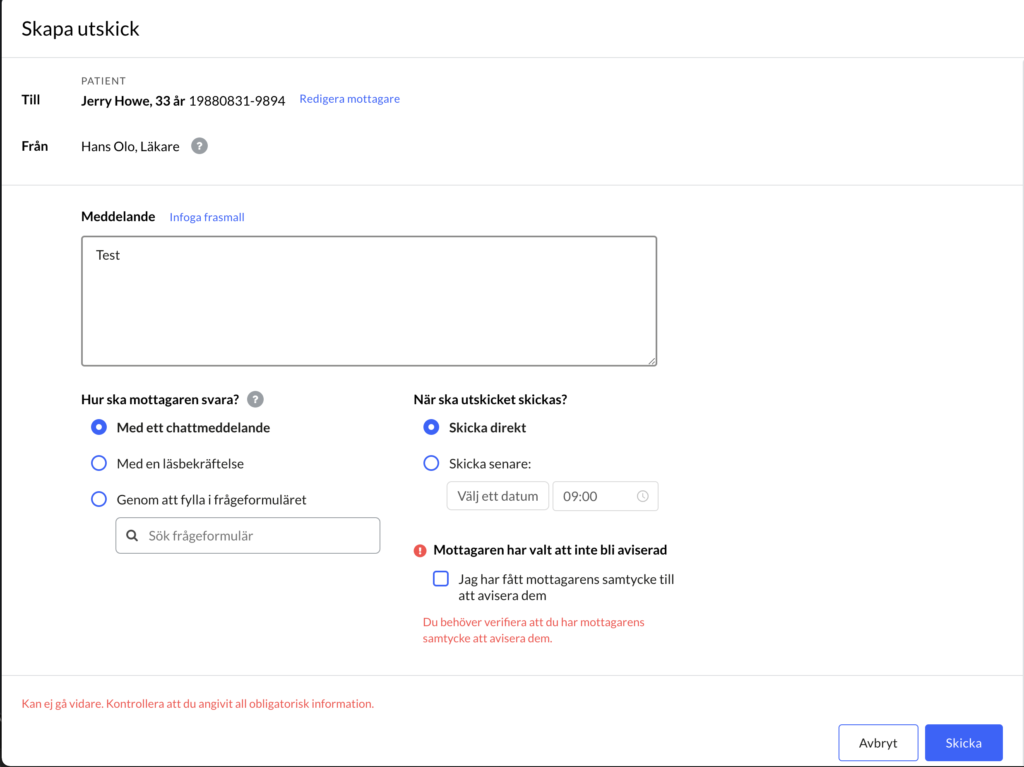The image size is (1024, 767).
Task: Choose 'Skicka senare' radio option
Action: 431,463
